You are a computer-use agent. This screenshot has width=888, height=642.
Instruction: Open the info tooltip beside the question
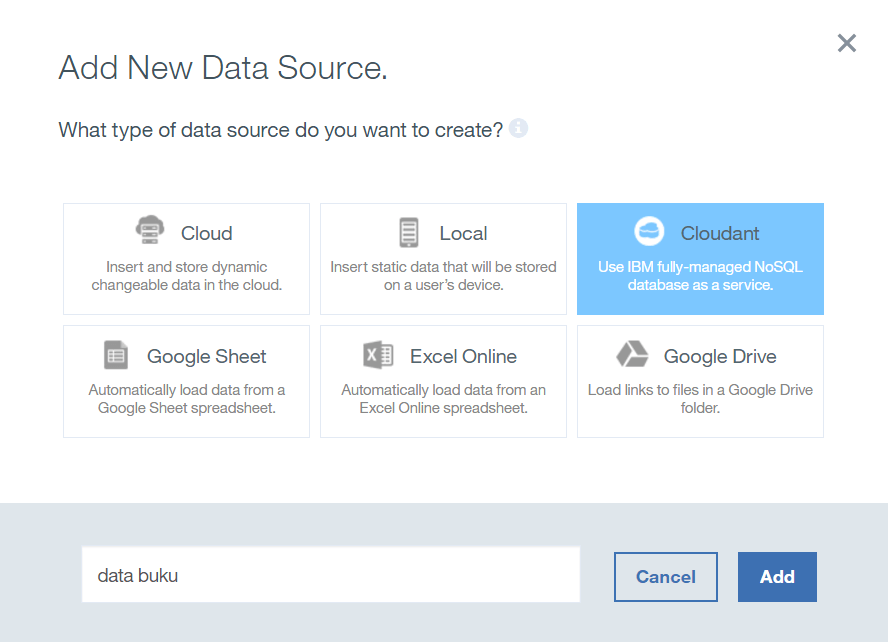pyautogui.click(x=518, y=129)
